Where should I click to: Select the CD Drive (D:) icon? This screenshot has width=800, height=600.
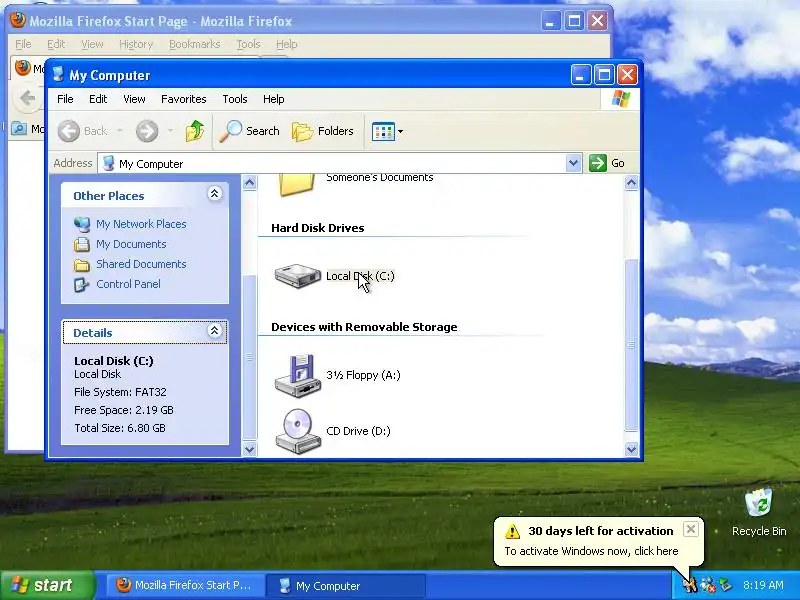[x=297, y=431]
